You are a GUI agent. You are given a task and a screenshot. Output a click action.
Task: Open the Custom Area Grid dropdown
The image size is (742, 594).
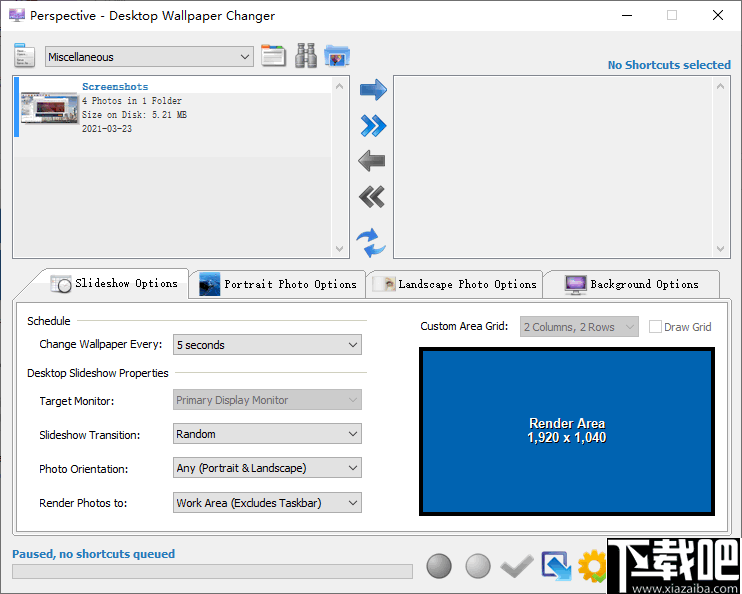tap(579, 327)
